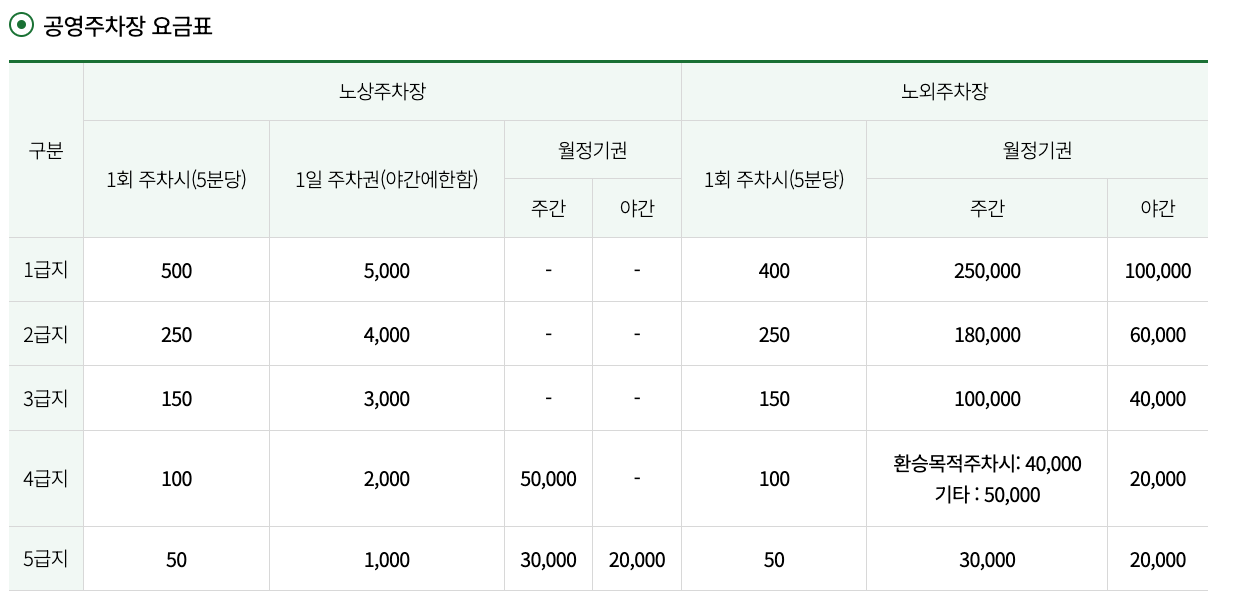This screenshot has height=610, width=1235.
Task: Click the 3급지 row label
Action: pos(46,398)
